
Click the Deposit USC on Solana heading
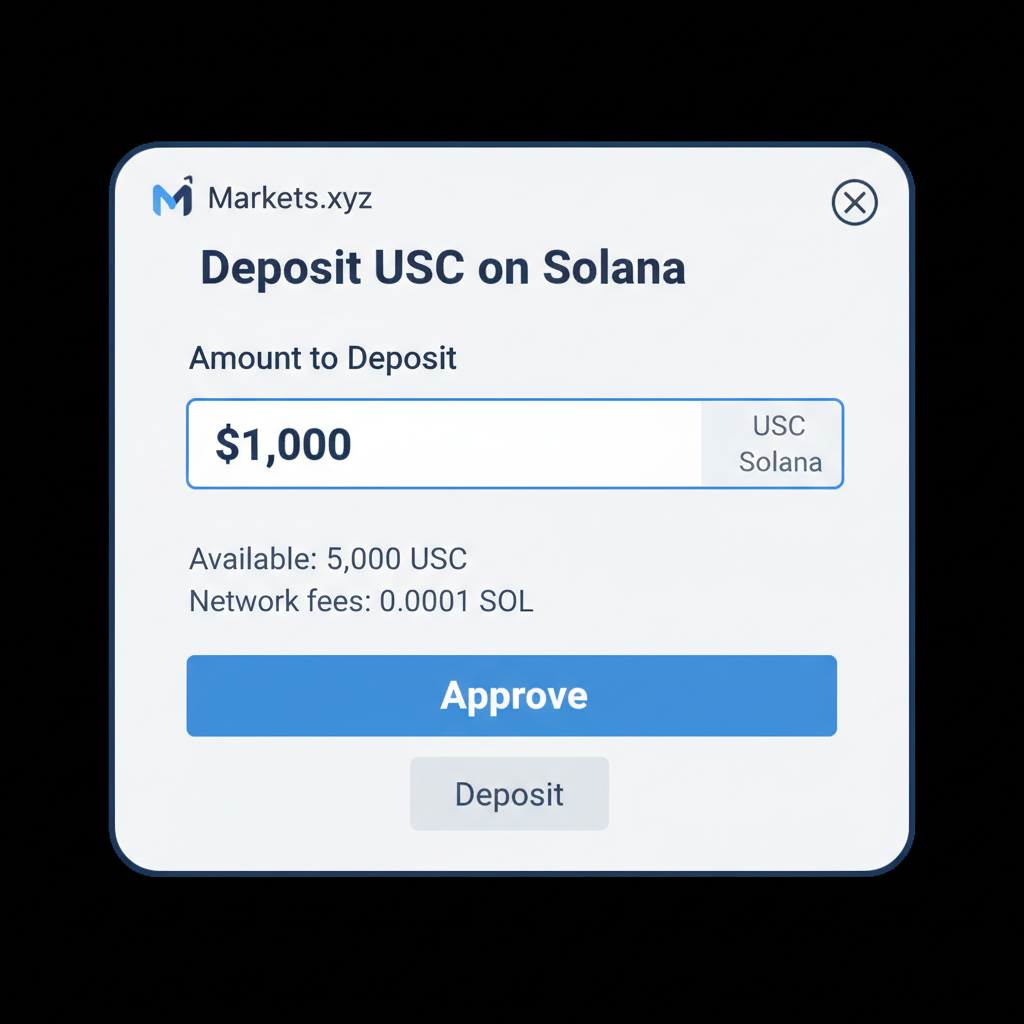pyautogui.click(x=442, y=267)
